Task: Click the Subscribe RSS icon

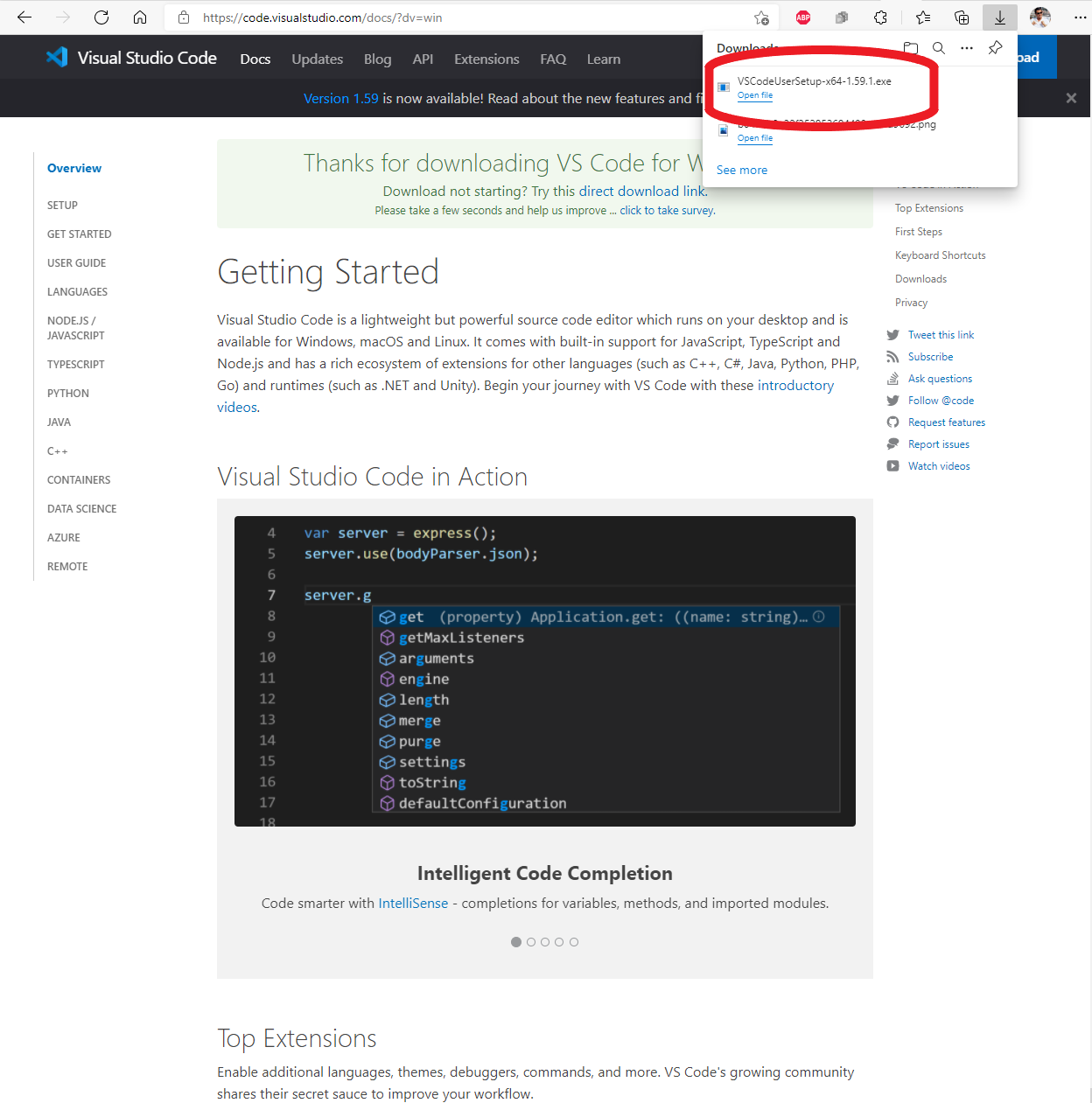Action: pyautogui.click(x=892, y=357)
